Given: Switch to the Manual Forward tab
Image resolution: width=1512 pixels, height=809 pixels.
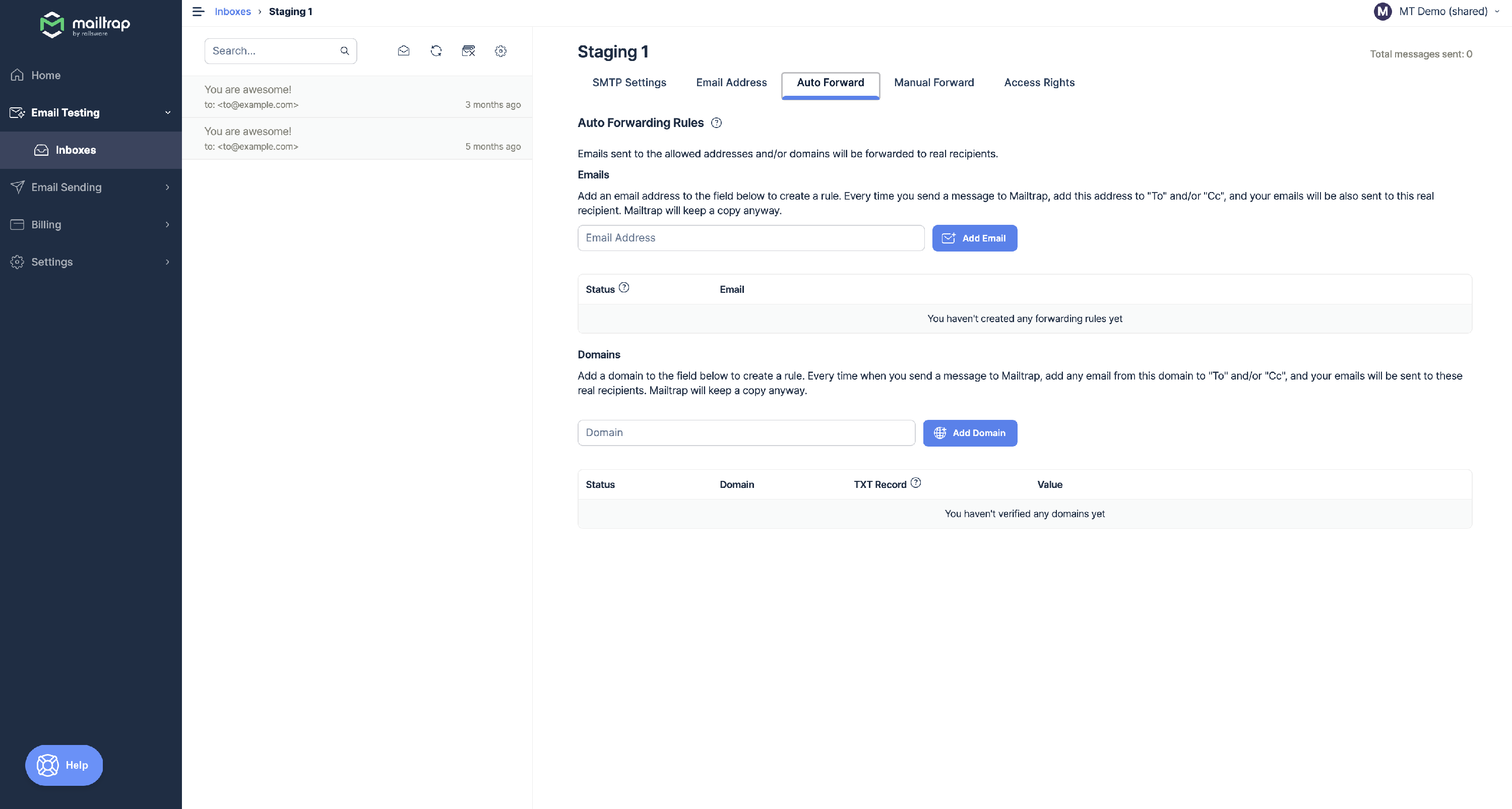Looking at the screenshot, I should [x=933, y=83].
